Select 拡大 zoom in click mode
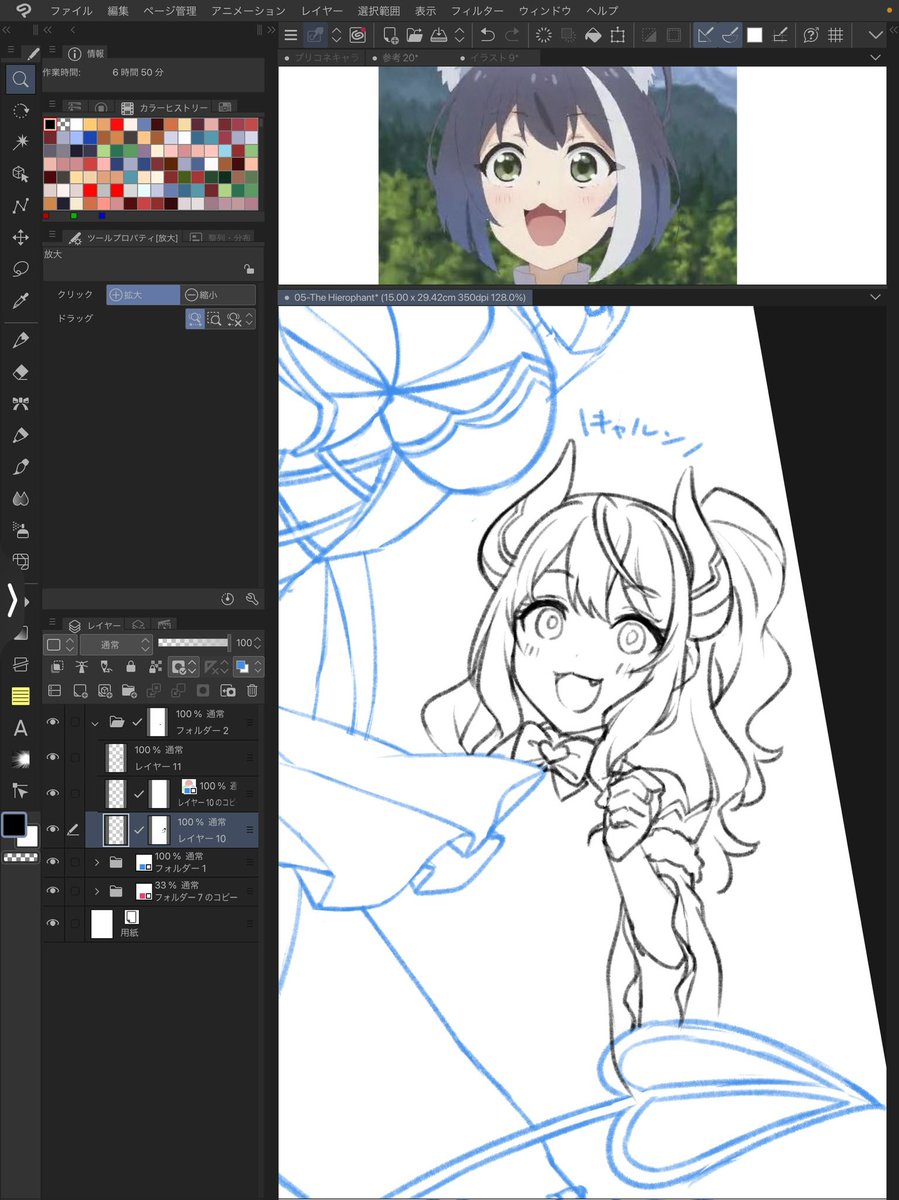The height and width of the screenshot is (1200, 899). 142,295
